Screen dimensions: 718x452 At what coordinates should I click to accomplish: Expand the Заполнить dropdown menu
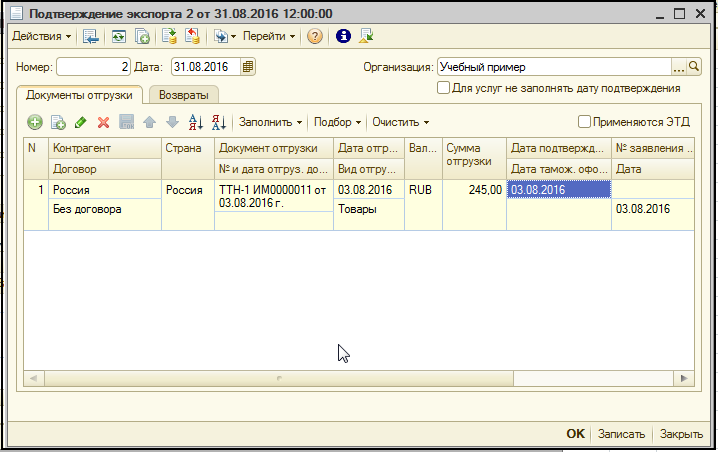[x=272, y=122]
